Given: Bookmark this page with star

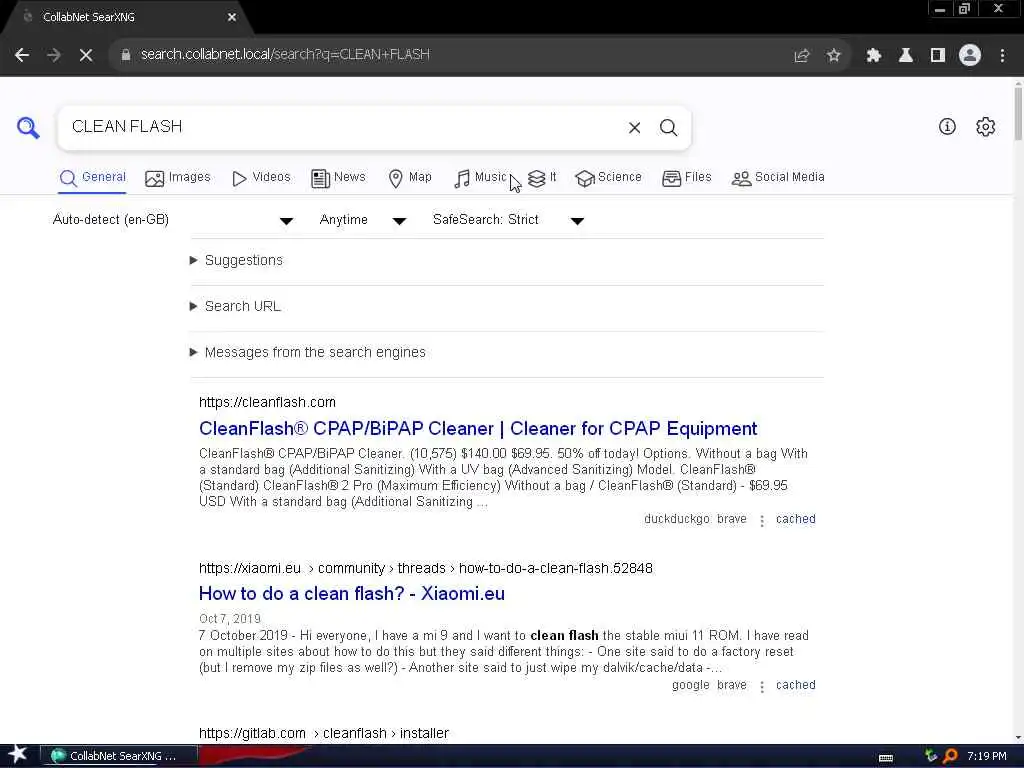Looking at the screenshot, I should point(833,56).
